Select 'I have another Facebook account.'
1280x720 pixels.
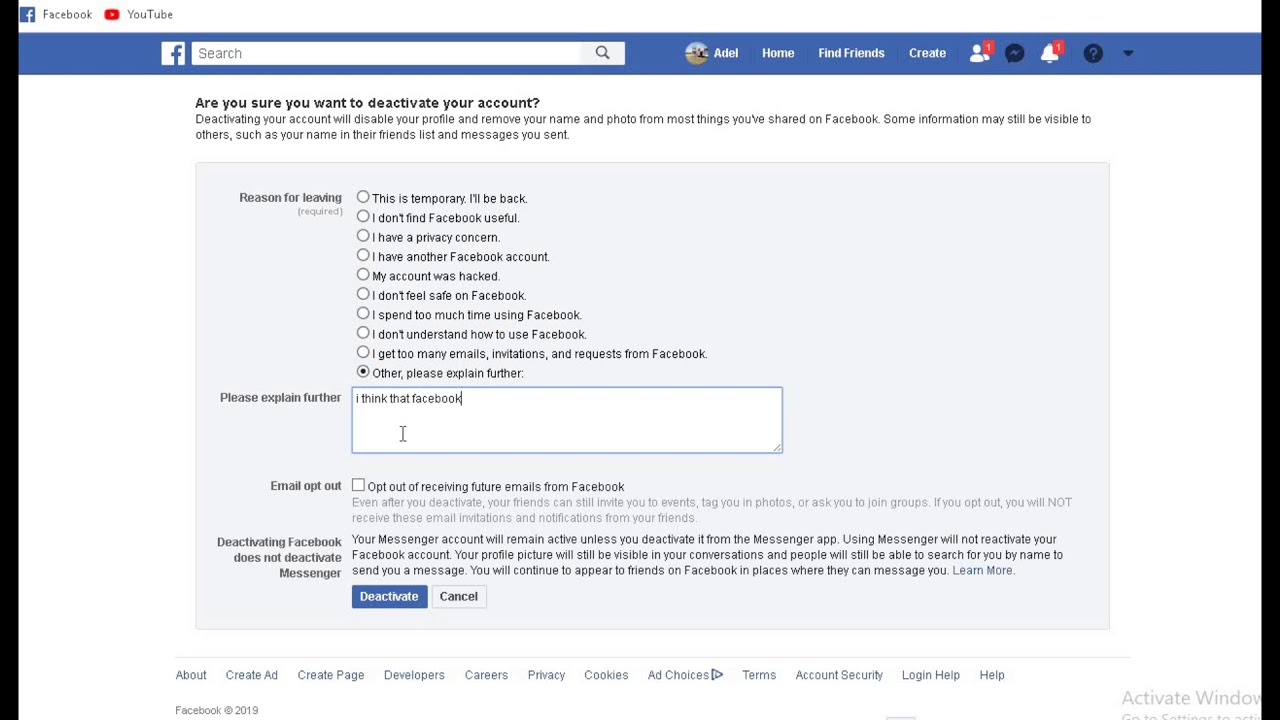(x=363, y=255)
